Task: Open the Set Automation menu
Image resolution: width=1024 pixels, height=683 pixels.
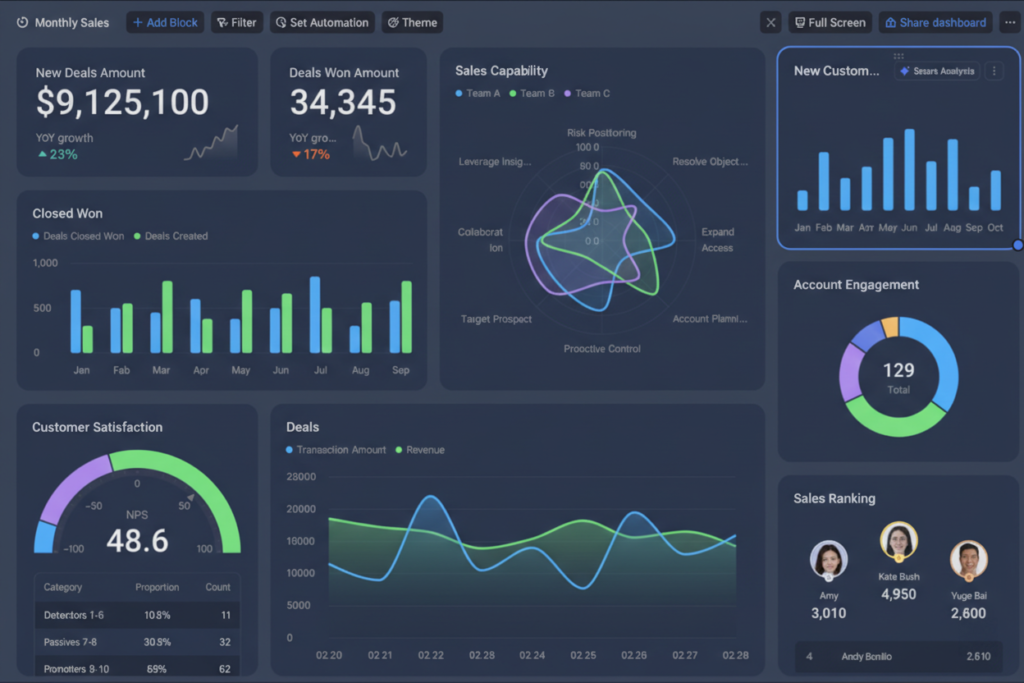Action: click(322, 22)
